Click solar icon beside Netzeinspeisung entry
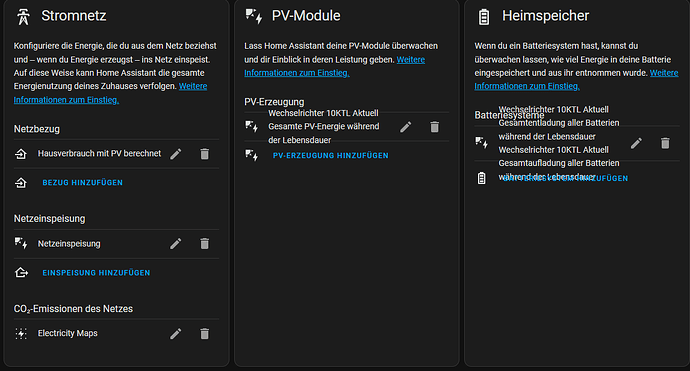 [21, 243]
